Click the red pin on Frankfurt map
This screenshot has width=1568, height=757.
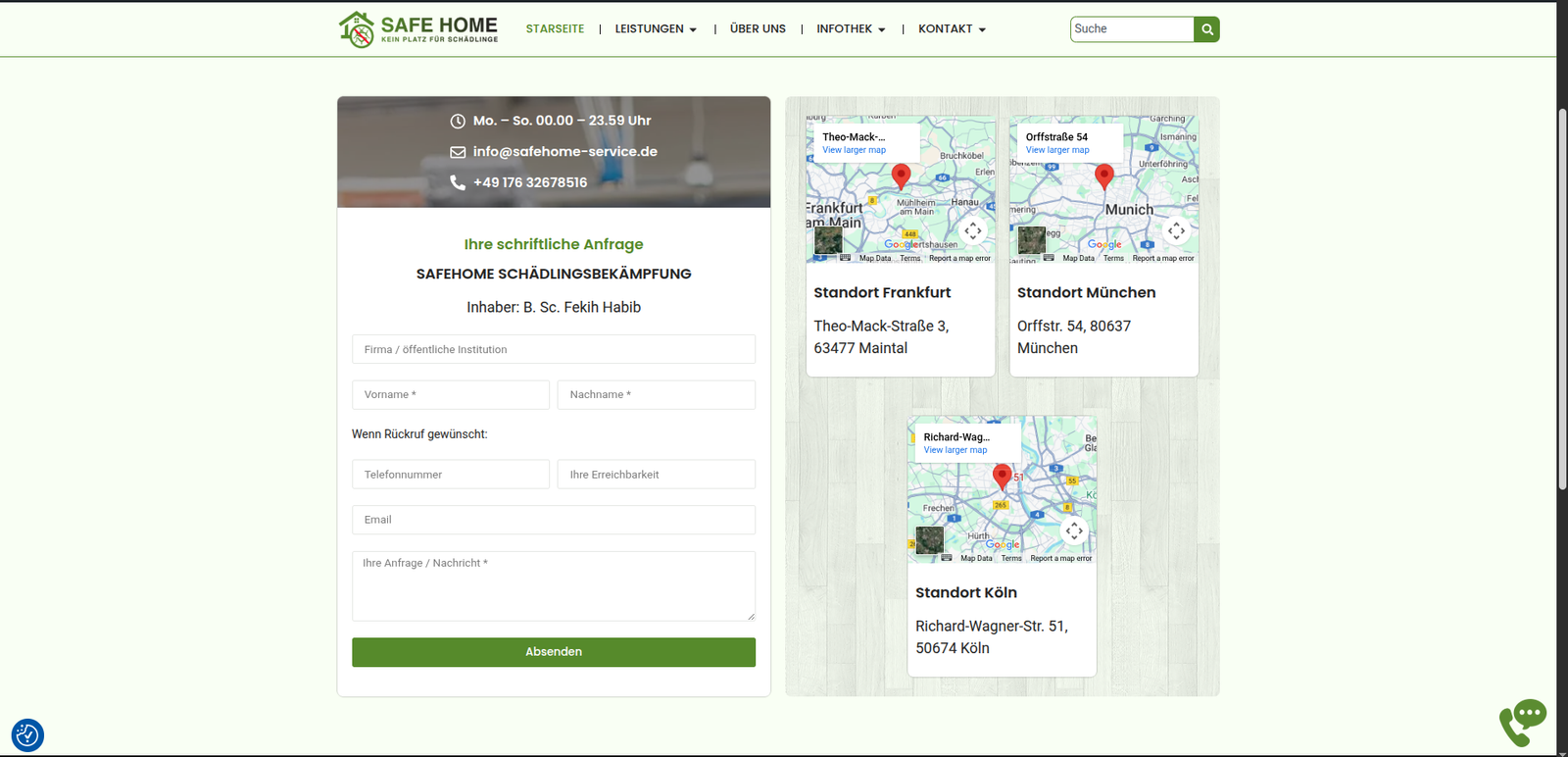tap(901, 176)
